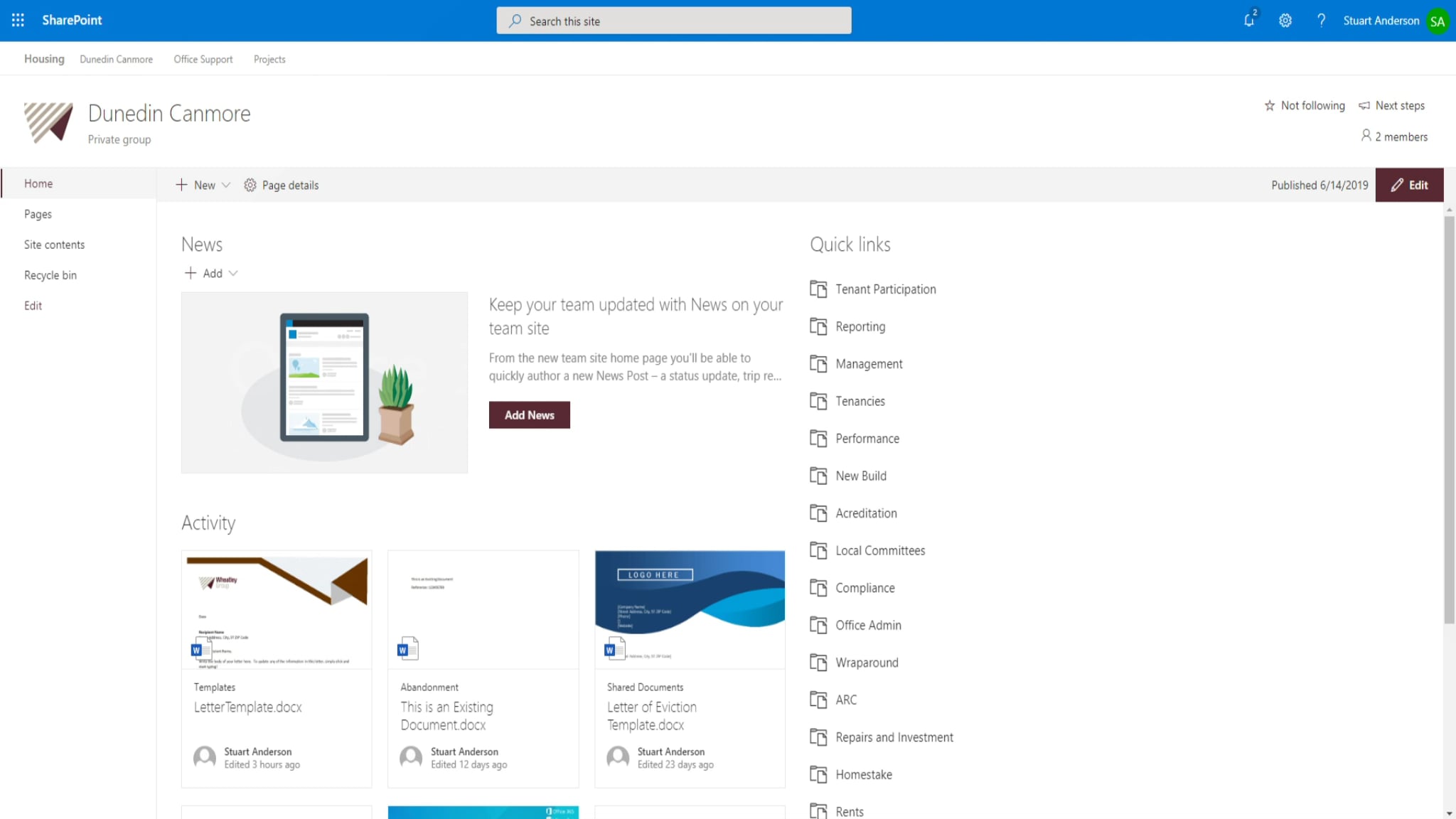
Task: Click the SA profile avatar
Action: click(x=1437, y=20)
